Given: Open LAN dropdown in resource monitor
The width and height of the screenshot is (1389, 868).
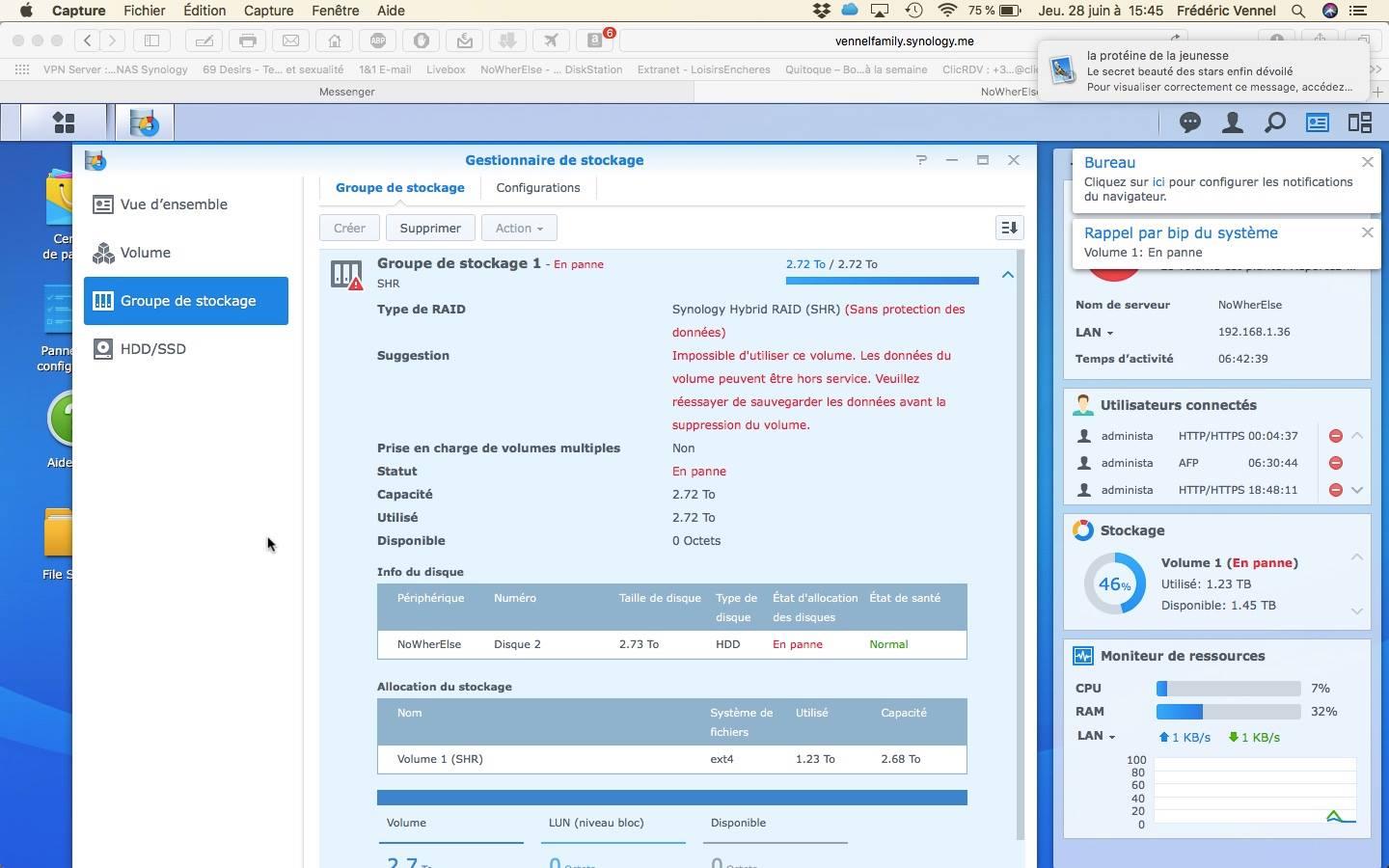Looking at the screenshot, I should (x=1097, y=736).
